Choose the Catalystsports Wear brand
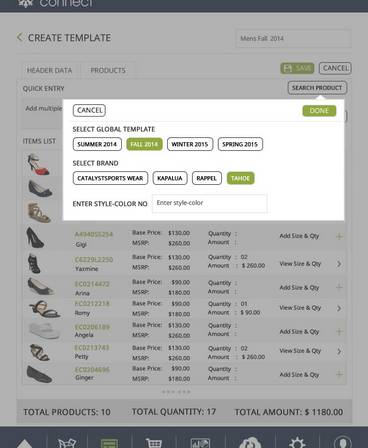This screenshot has height=448, width=368. pos(110,178)
